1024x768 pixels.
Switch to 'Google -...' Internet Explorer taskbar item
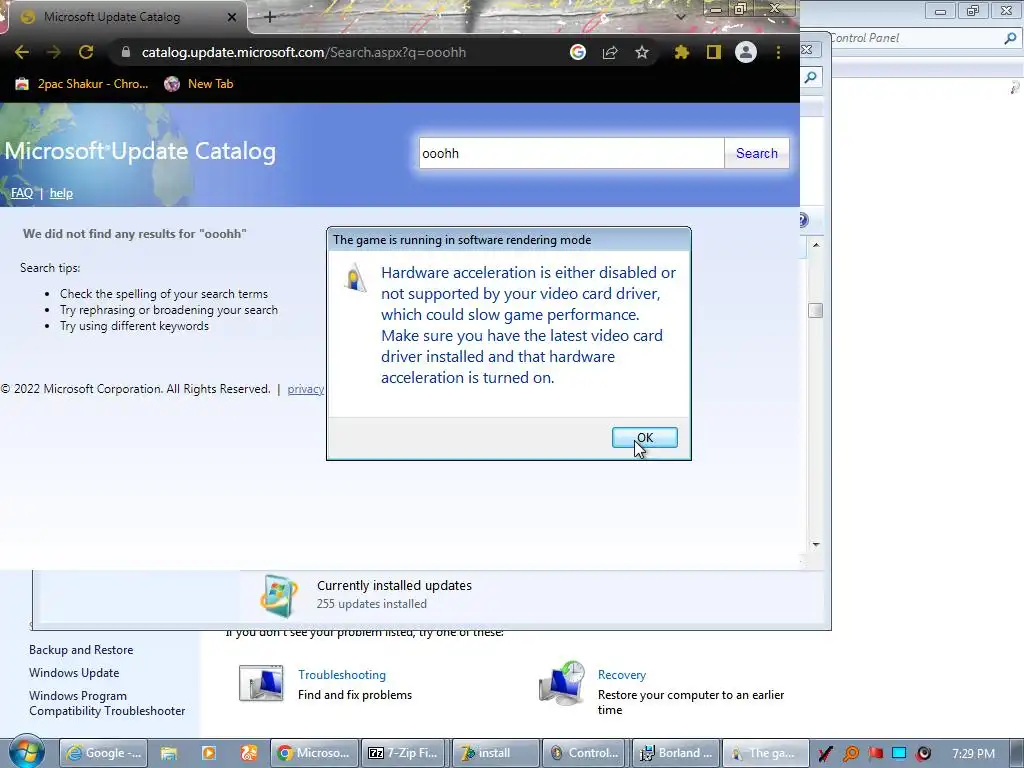[x=103, y=753]
